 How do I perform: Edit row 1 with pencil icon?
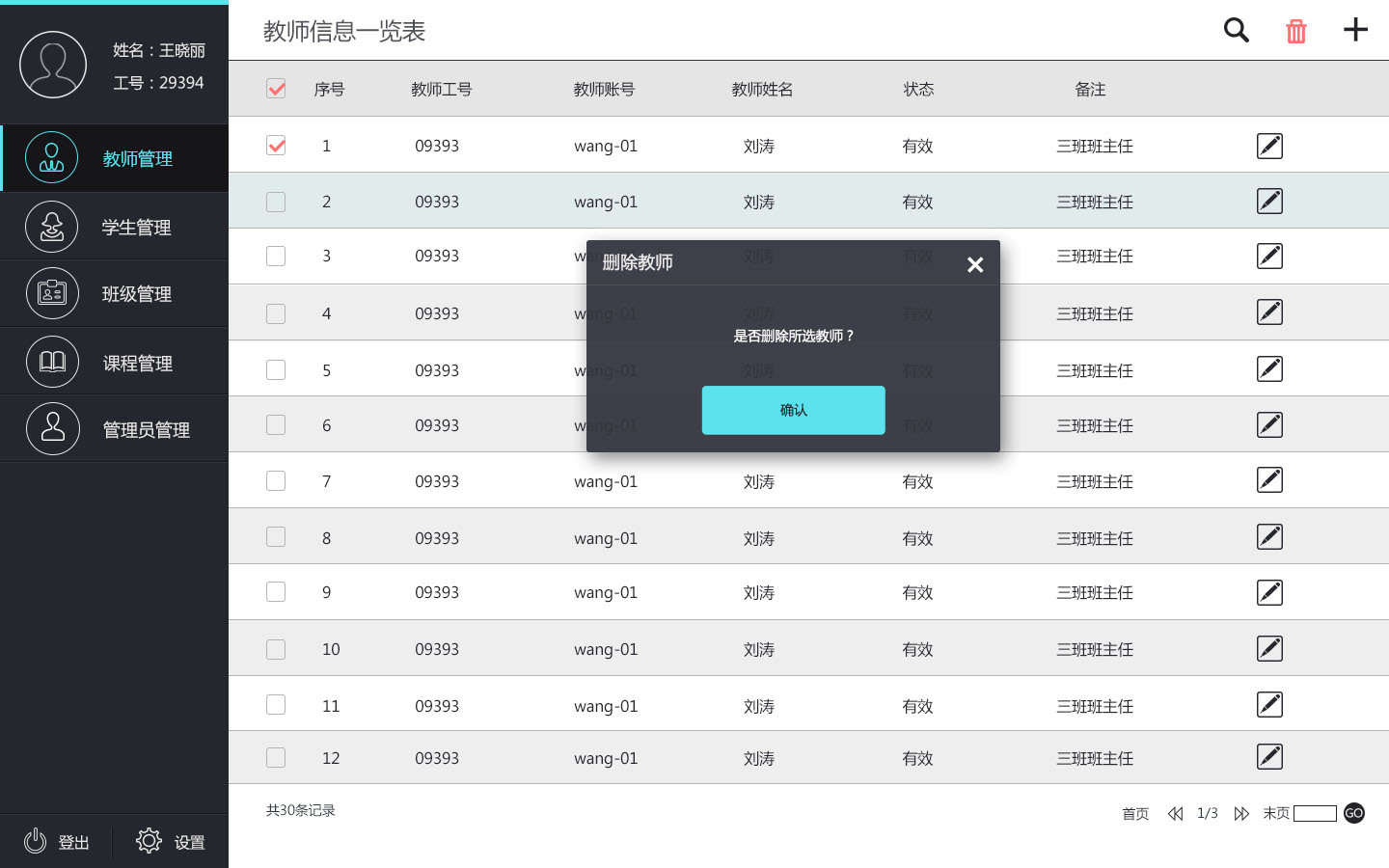click(1269, 146)
